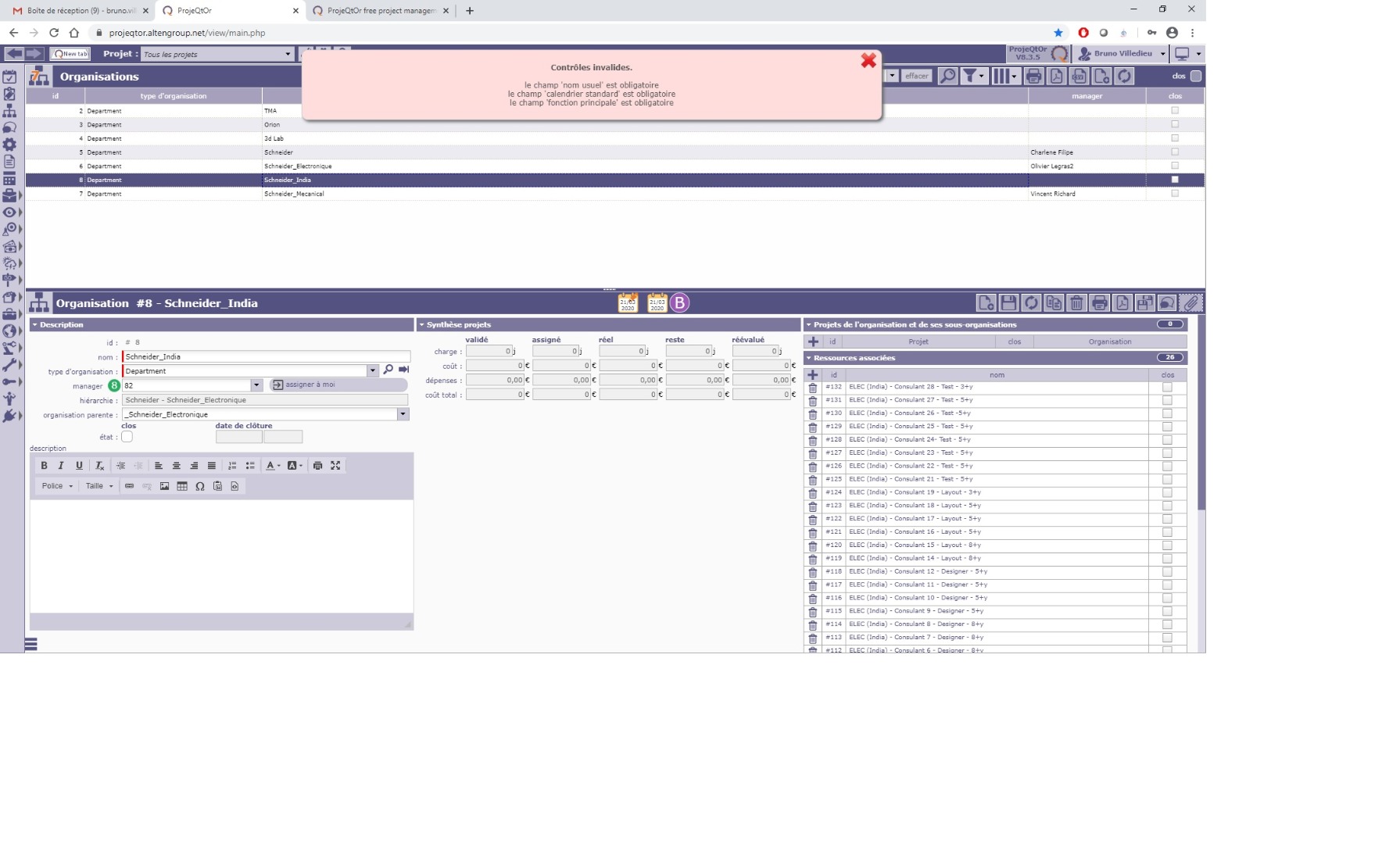Screen dimensions: 1400x844
Task: Apply bold formatting in description editor
Action: point(44,466)
